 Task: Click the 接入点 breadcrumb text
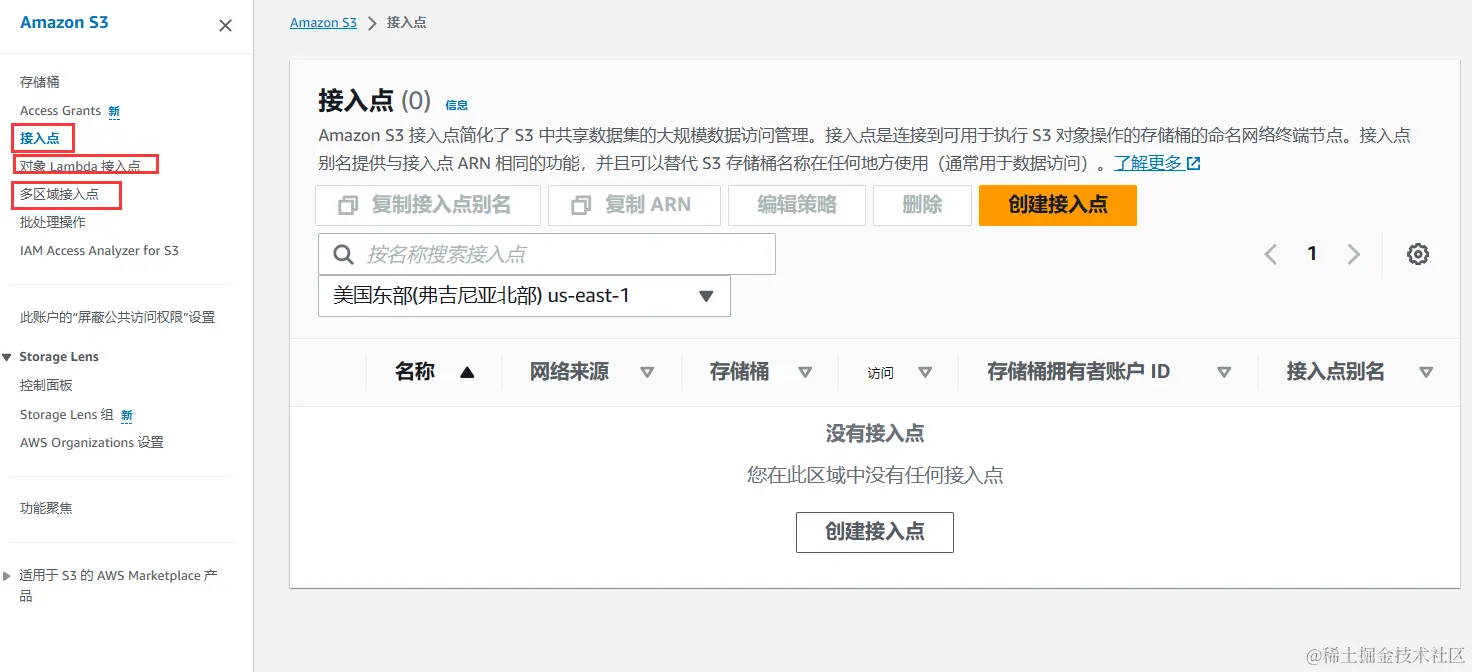(x=406, y=22)
